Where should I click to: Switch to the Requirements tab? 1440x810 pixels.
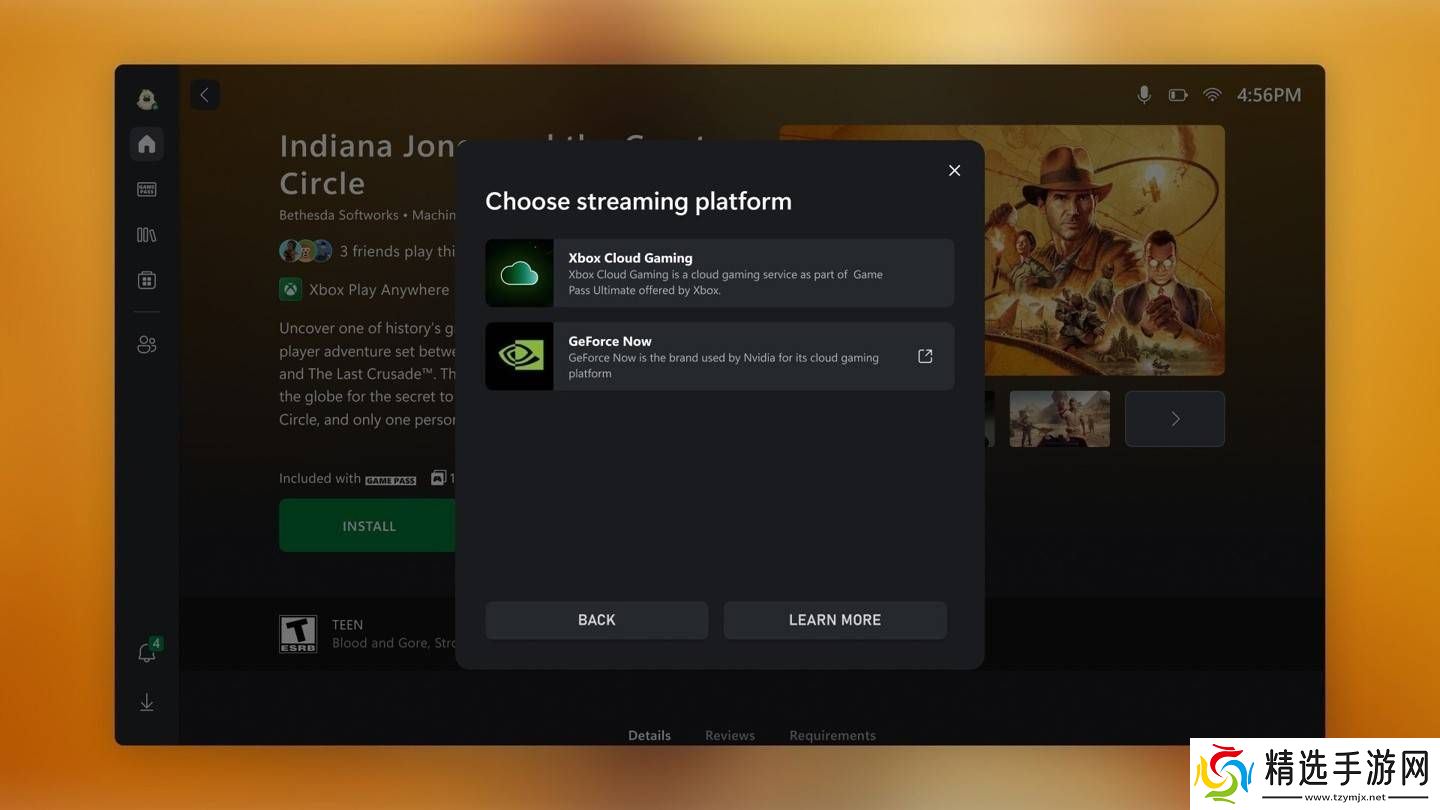[832, 735]
